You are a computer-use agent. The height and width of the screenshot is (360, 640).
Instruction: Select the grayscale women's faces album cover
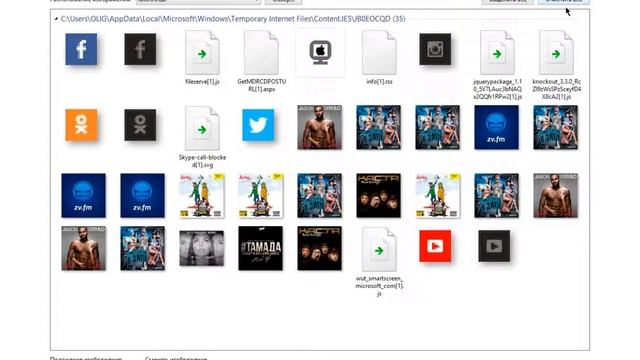(202, 248)
